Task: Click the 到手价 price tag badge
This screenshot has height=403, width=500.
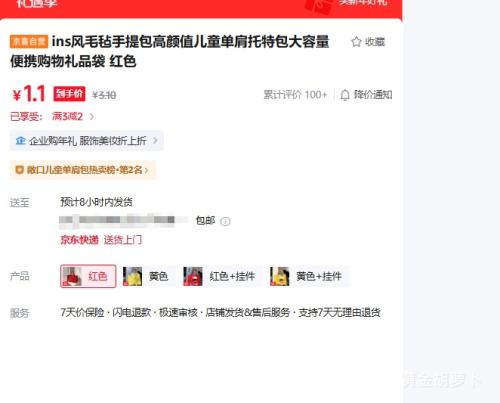Action: 69,94
